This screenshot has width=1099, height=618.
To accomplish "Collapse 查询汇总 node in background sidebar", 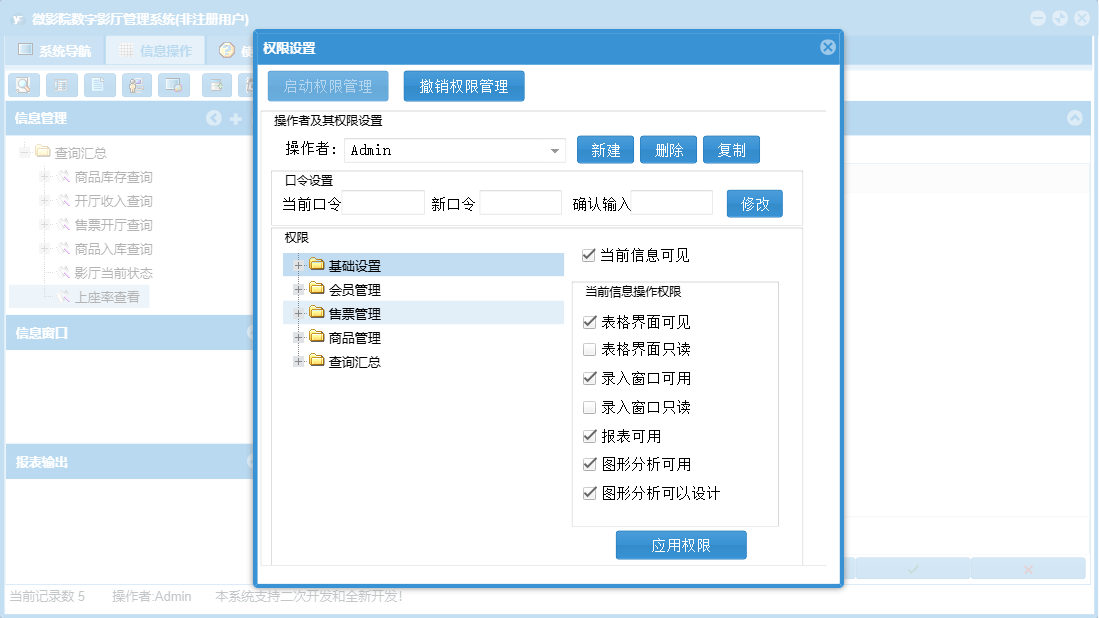I will (25, 152).
